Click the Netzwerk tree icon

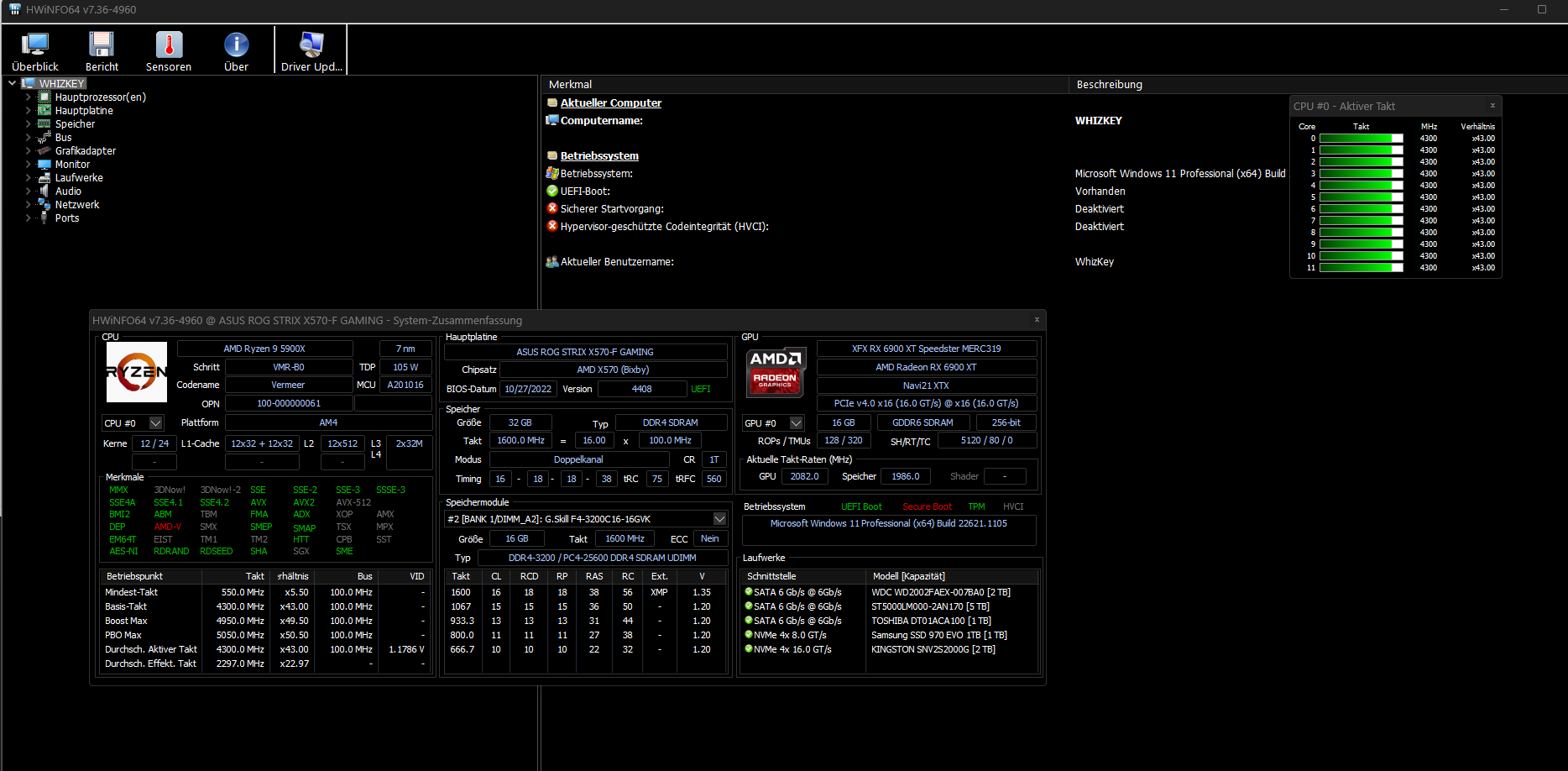pos(44,204)
